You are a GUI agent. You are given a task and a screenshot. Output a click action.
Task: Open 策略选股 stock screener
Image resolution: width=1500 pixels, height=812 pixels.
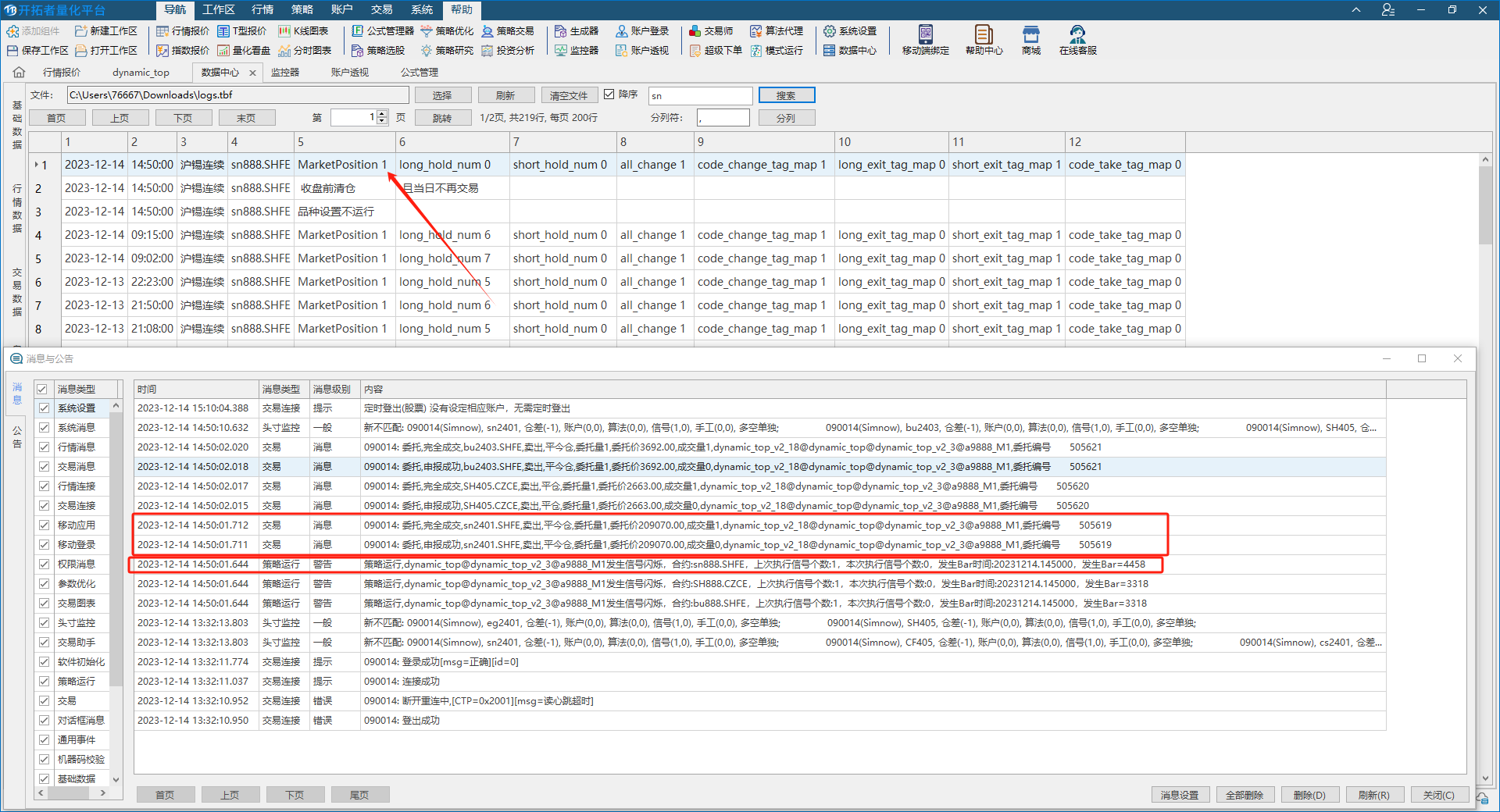pos(378,50)
